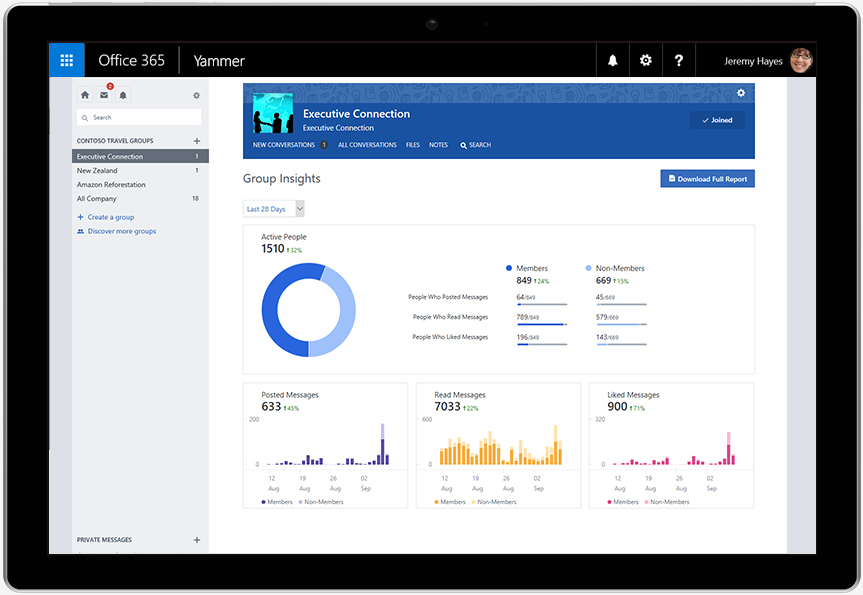This screenshot has height=595, width=863.
Task: Click Jeremy Hayes profile picture
Action: pos(800,61)
